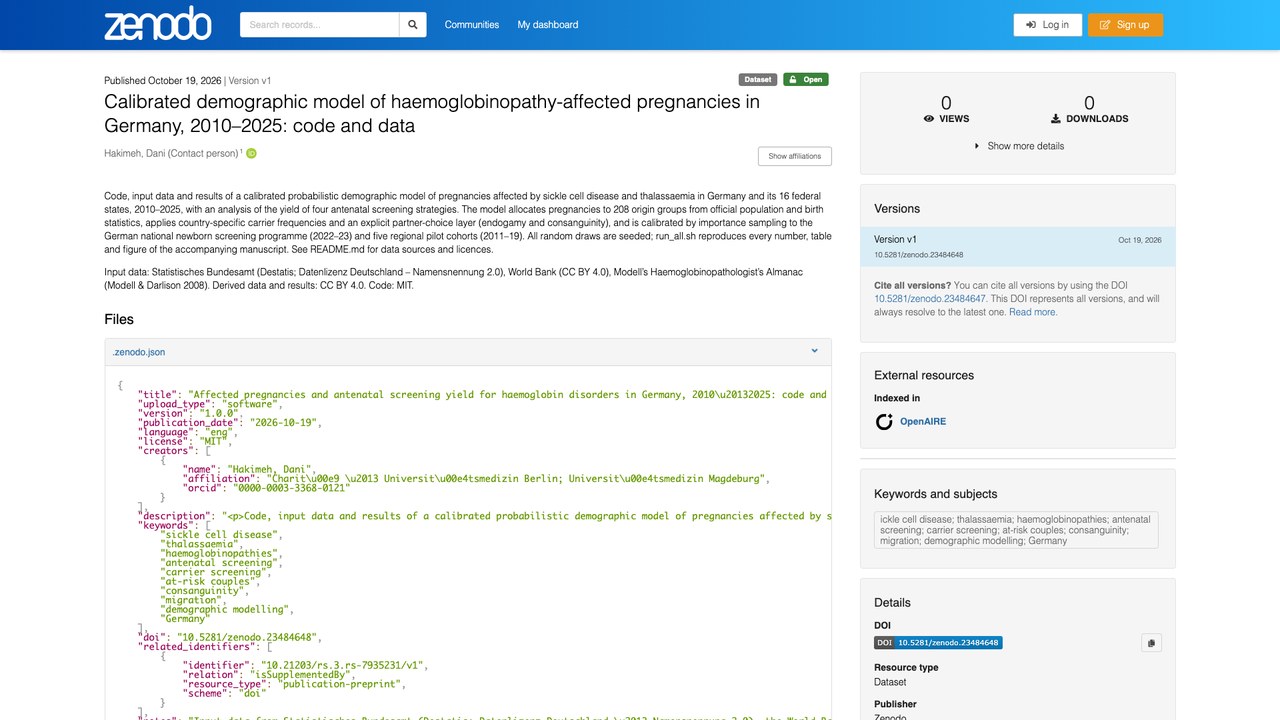Open the .zenodo.json file link
Viewport: 1280px width, 720px height.
(x=139, y=352)
